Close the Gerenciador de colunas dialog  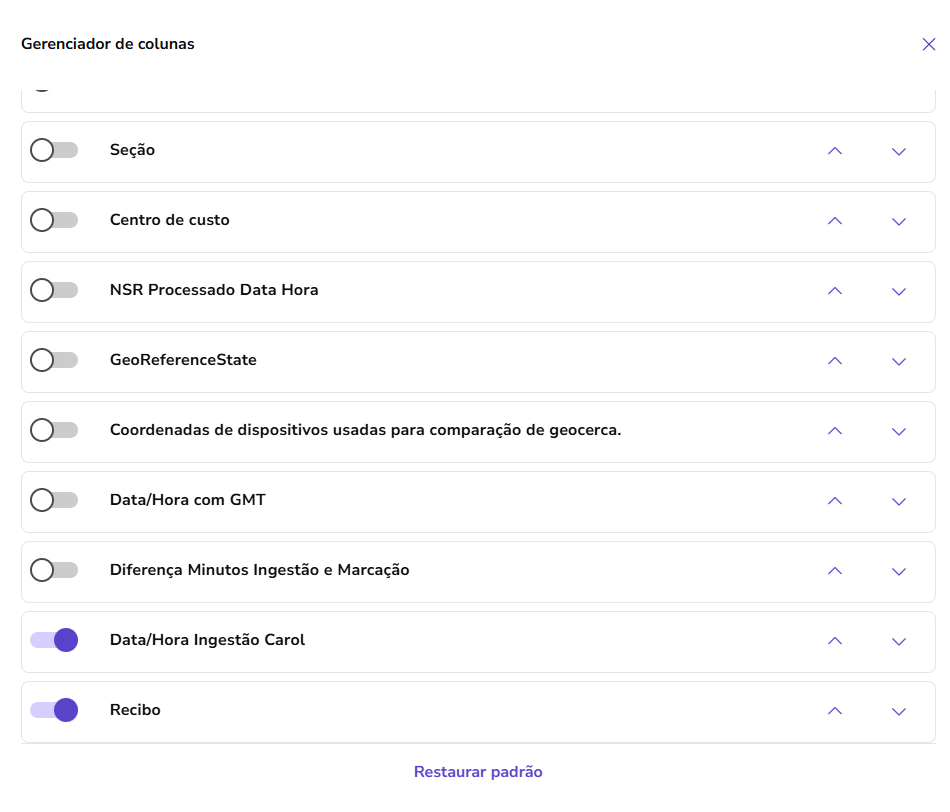tap(929, 44)
